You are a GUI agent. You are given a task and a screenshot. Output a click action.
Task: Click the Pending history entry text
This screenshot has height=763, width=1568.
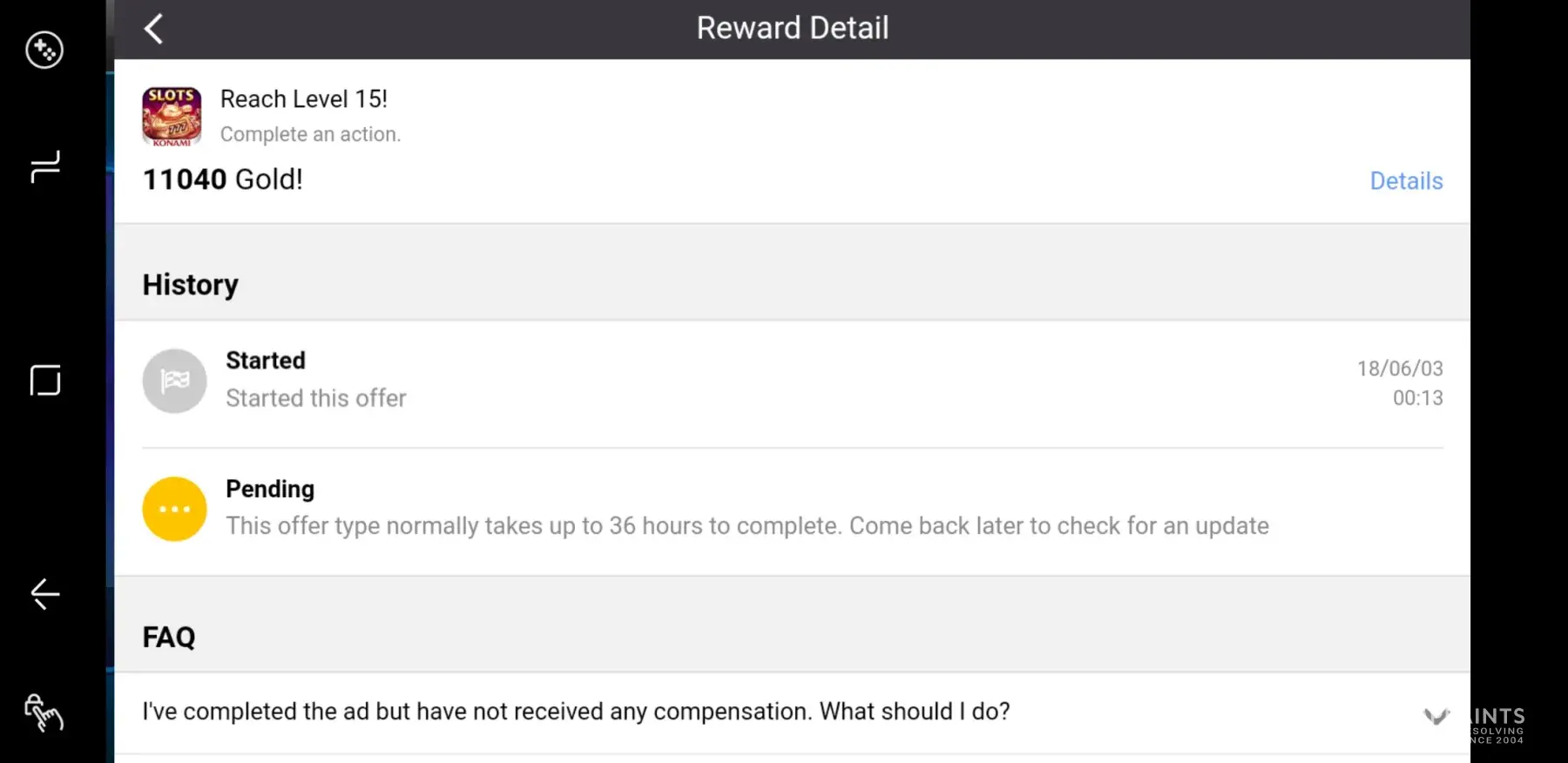(747, 526)
